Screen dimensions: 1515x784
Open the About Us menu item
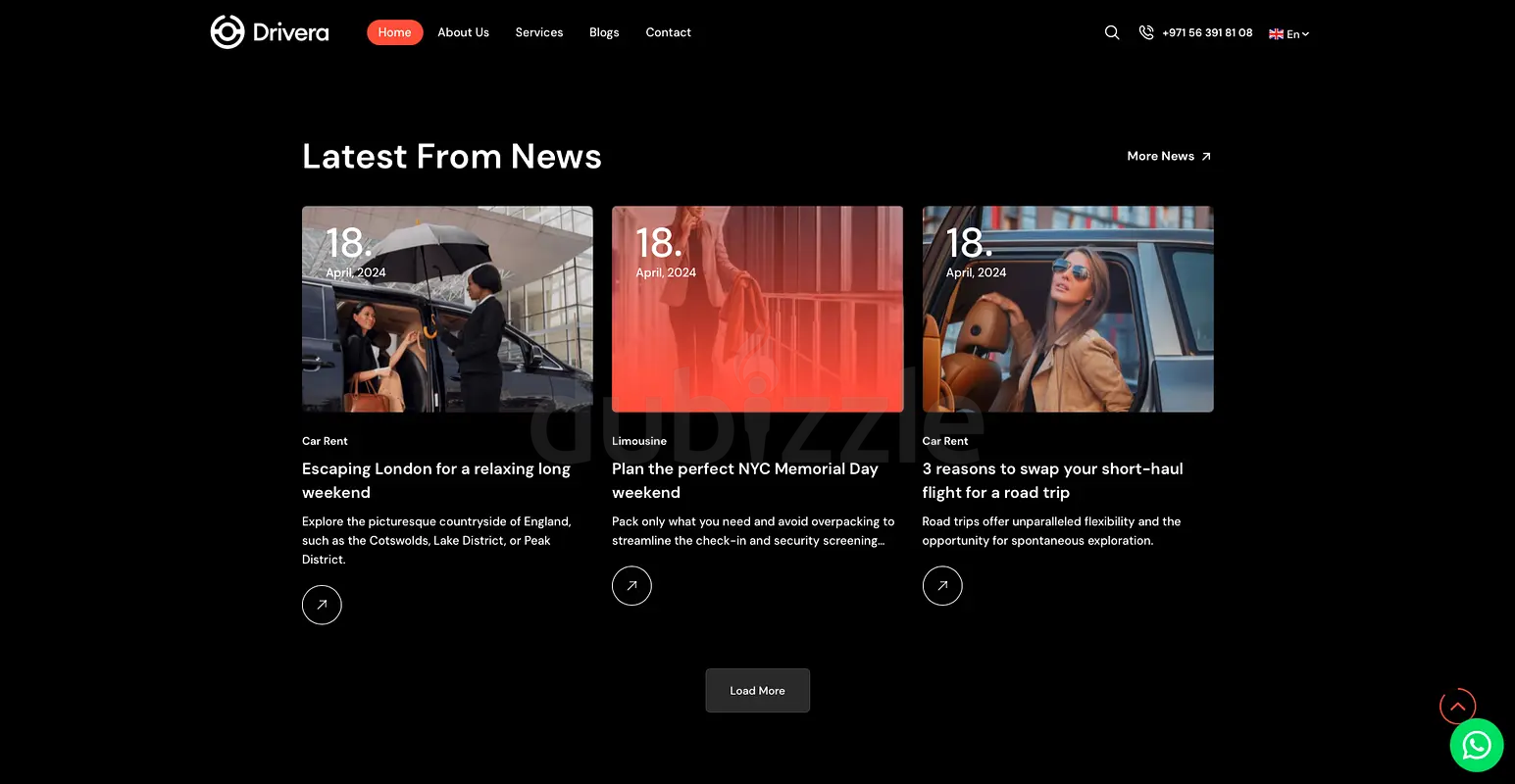coord(463,32)
